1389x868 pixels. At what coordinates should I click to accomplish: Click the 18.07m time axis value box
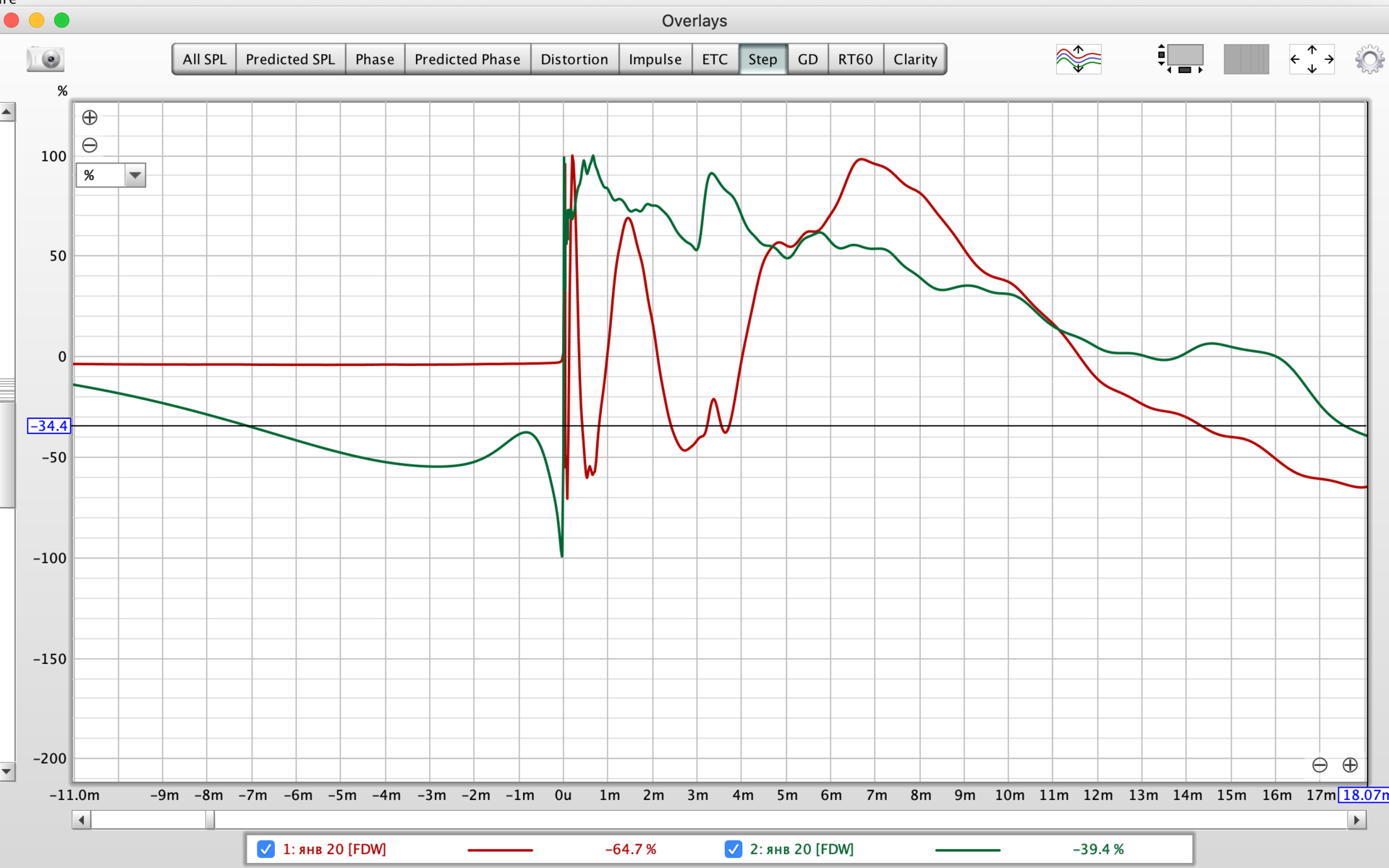point(1364,795)
